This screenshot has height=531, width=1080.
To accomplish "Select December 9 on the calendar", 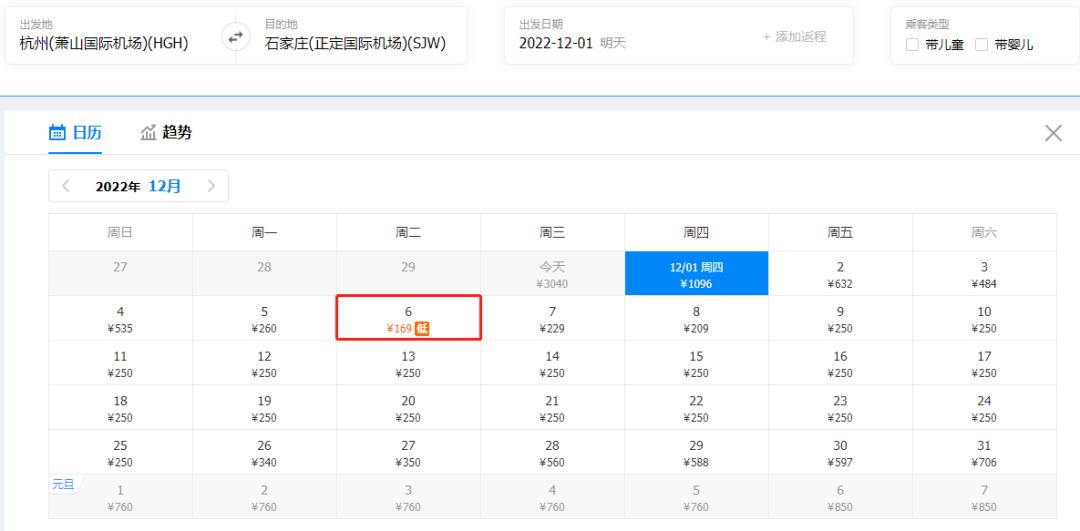I will tap(840, 317).
